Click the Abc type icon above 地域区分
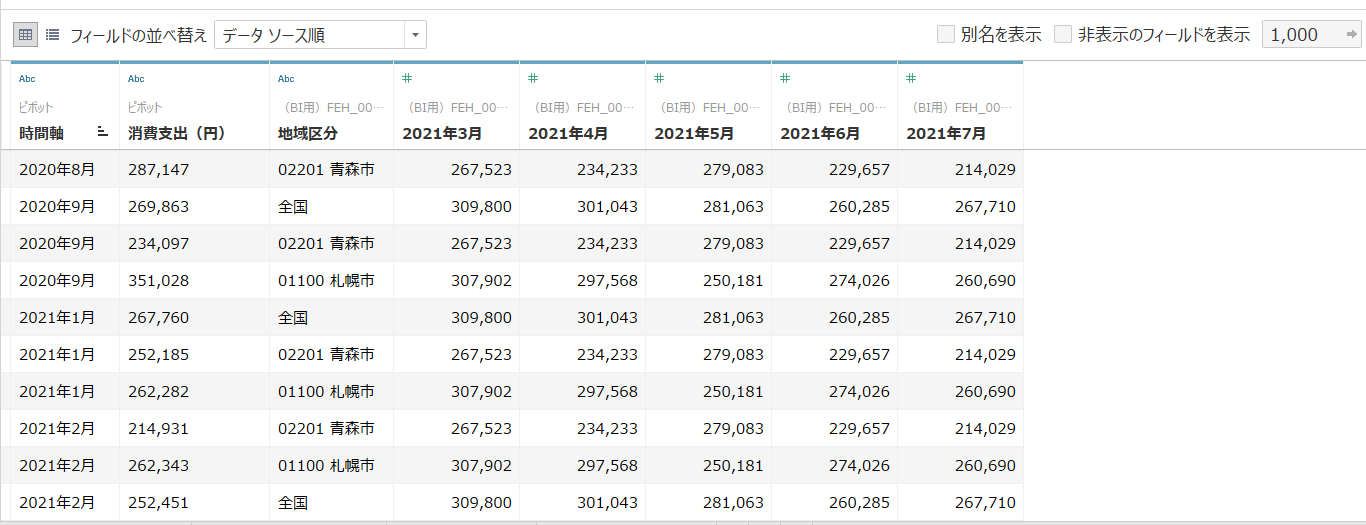The width and height of the screenshot is (1366, 525). click(286, 79)
